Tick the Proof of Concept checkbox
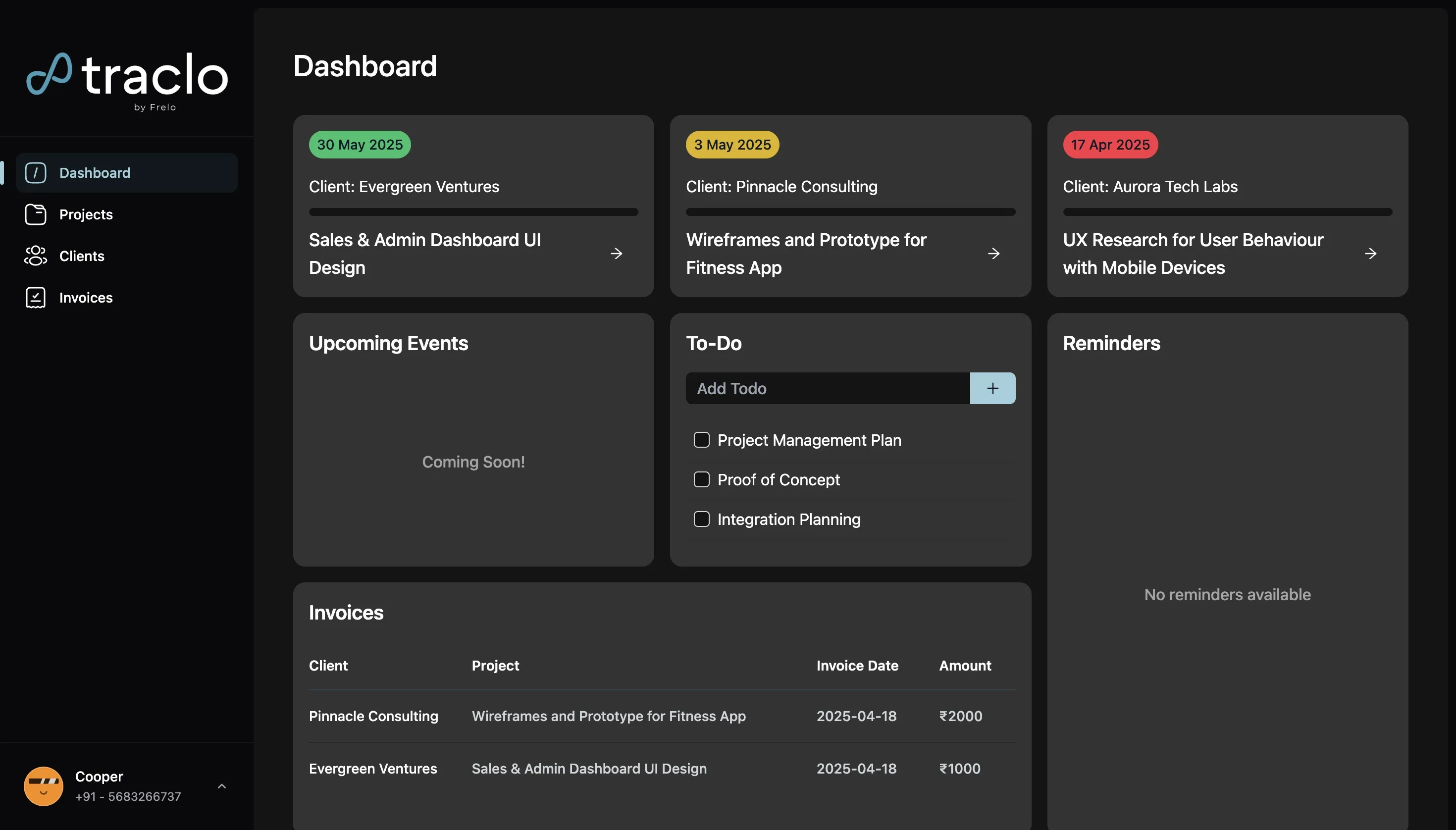 [x=701, y=479]
